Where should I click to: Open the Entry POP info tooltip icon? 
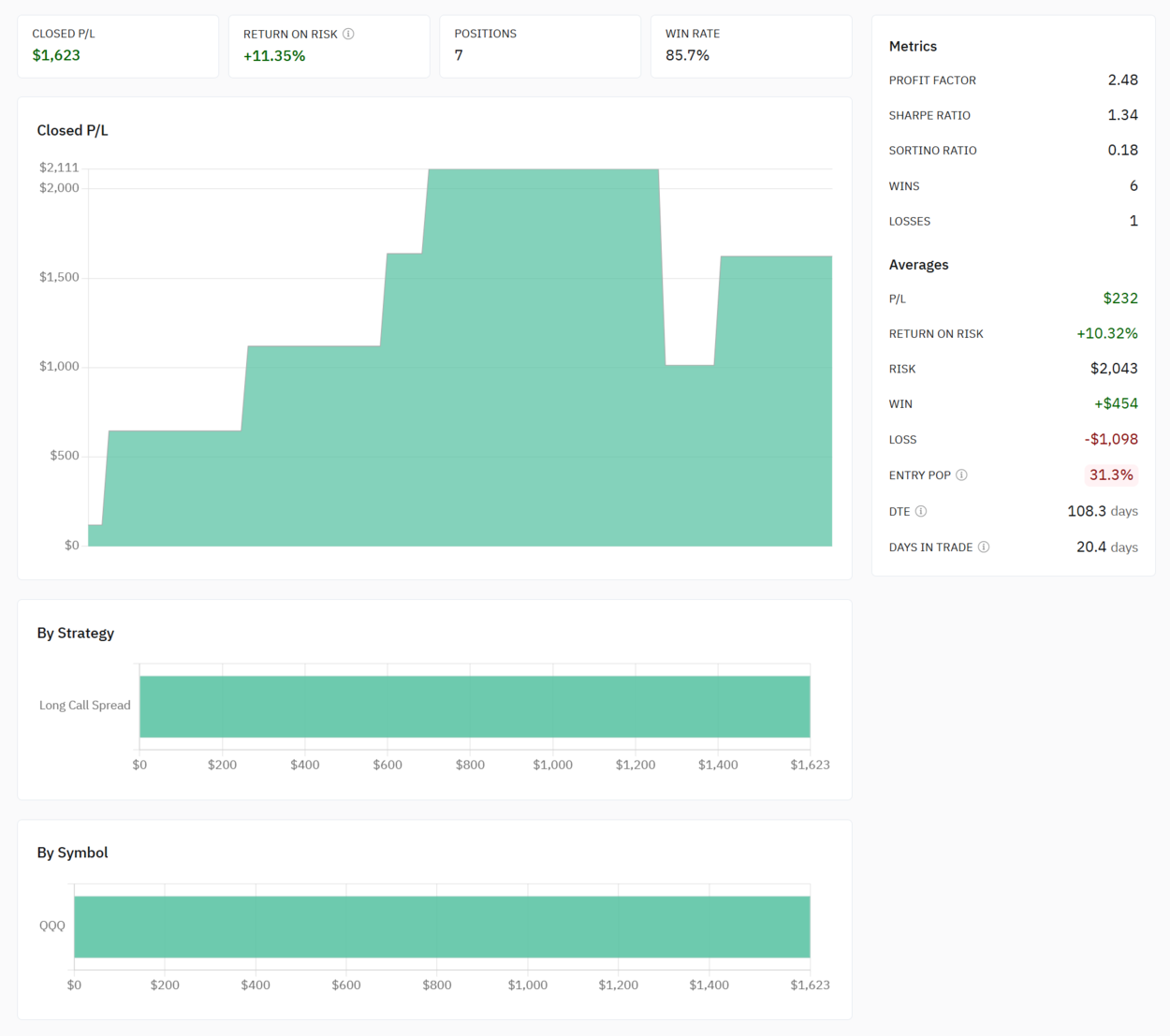pyautogui.click(x=961, y=475)
